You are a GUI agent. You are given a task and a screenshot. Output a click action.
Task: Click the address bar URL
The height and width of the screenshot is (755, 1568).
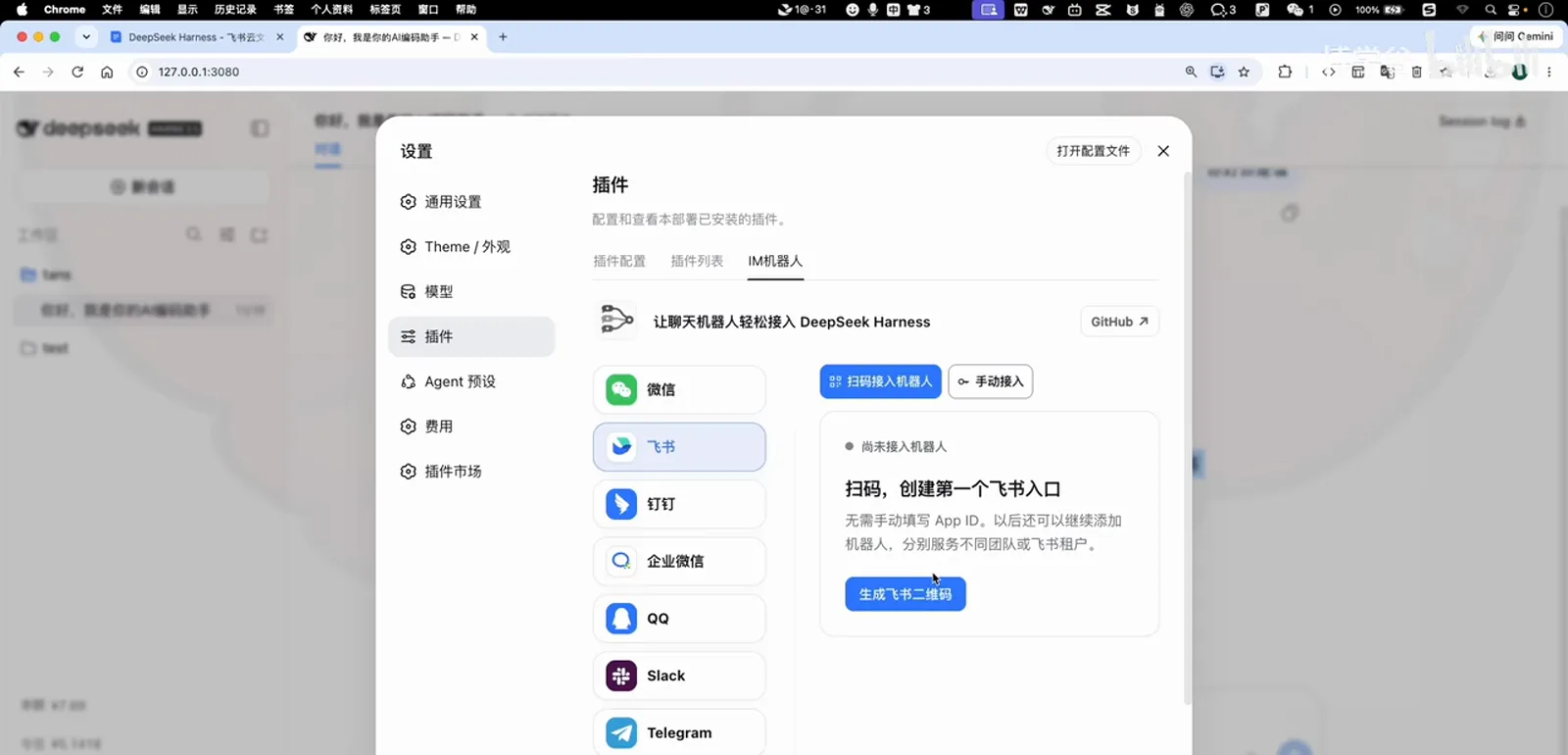pyautogui.click(x=199, y=72)
